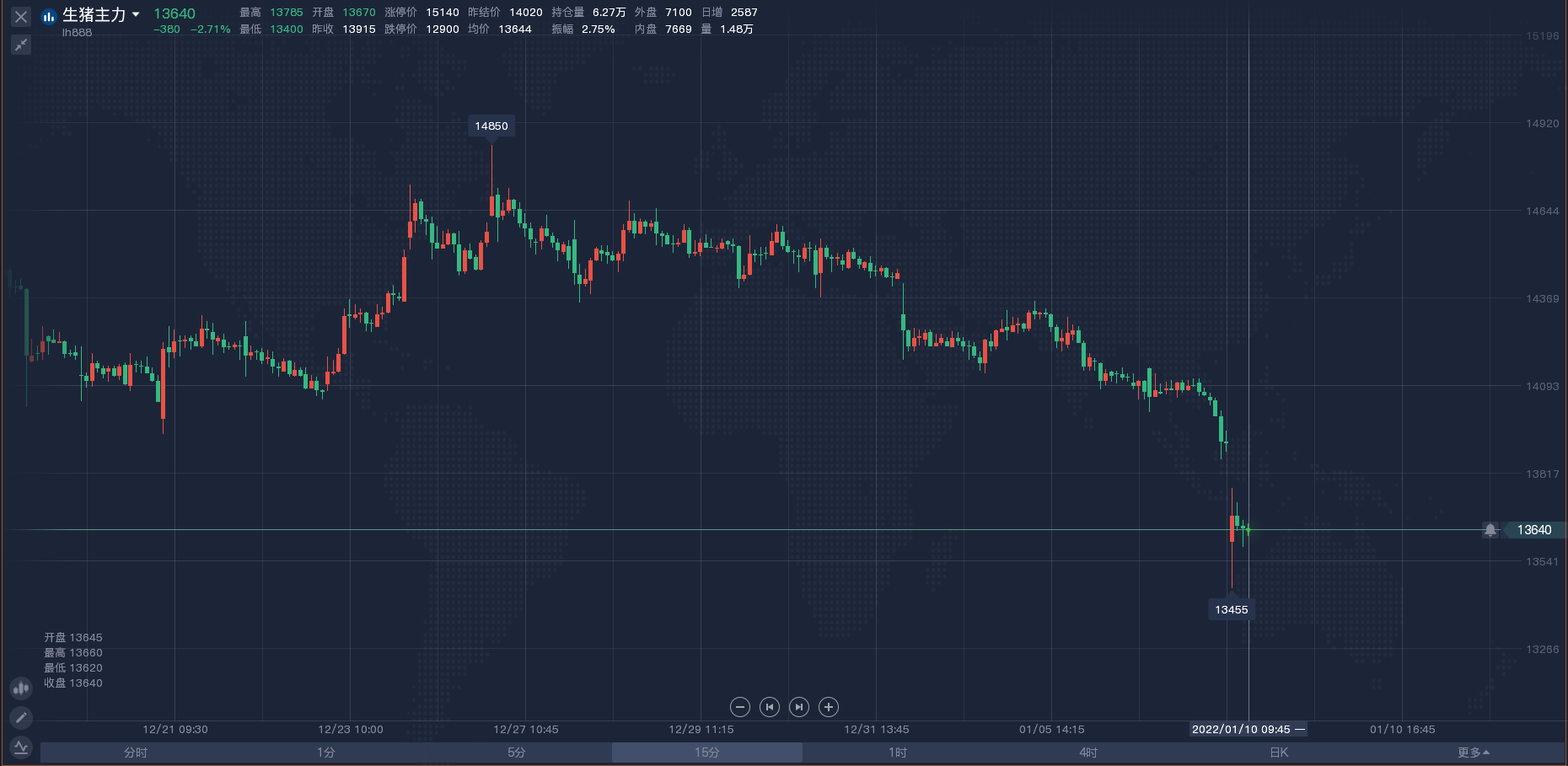
Task: Click the price alert bell icon
Action: [x=1490, y=530]
